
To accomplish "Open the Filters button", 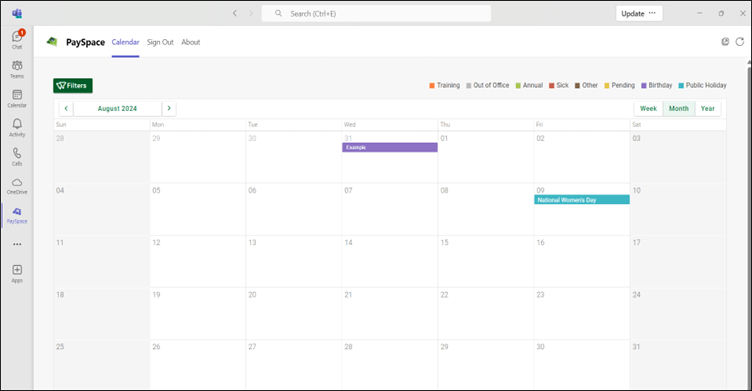I will click(73, 85).
